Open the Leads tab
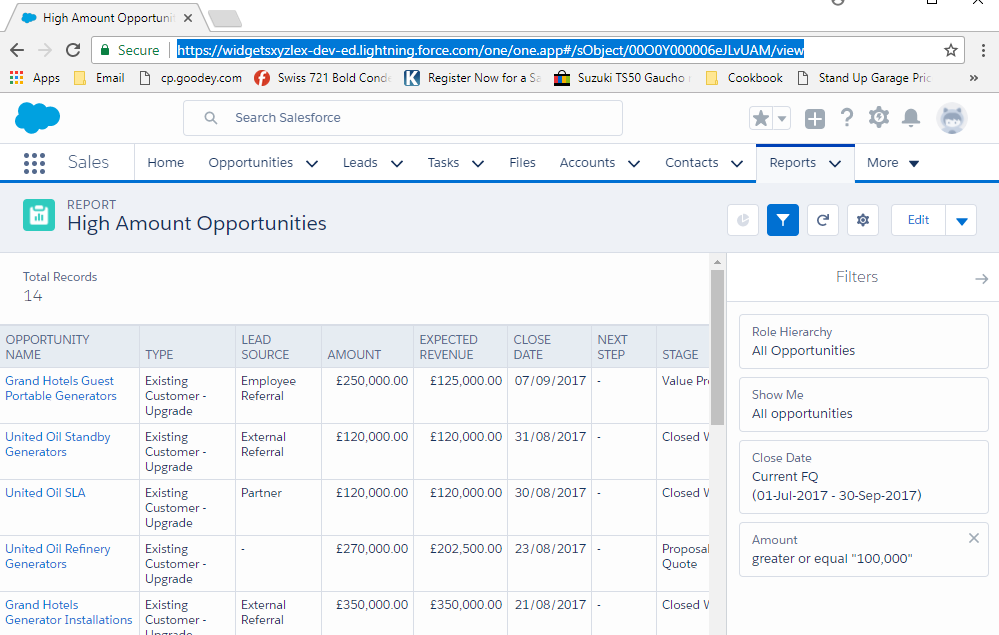Screen dimensions: 999x635 coord(360,163)
